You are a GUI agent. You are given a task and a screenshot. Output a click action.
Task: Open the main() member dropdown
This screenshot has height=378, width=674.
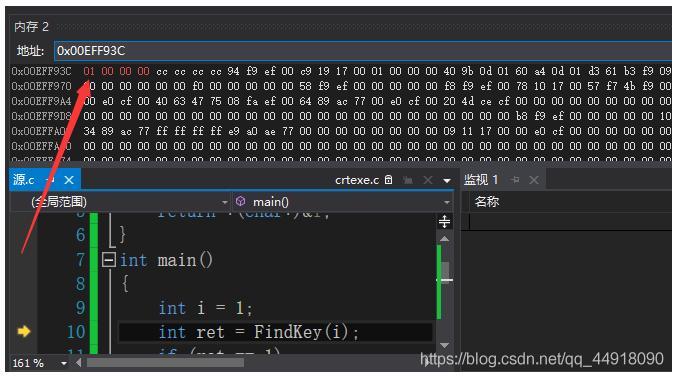[343, 202]
